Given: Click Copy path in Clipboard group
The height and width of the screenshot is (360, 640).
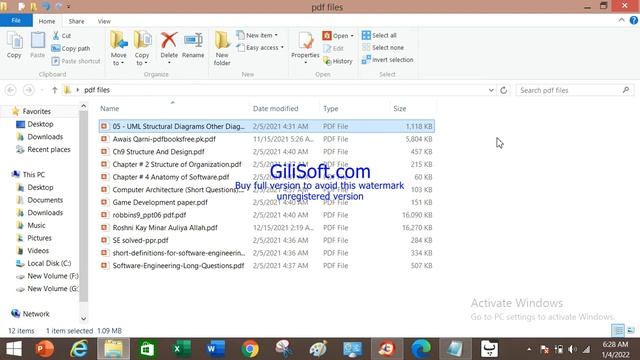Looking at the screenshot, I should coord(71,49).
